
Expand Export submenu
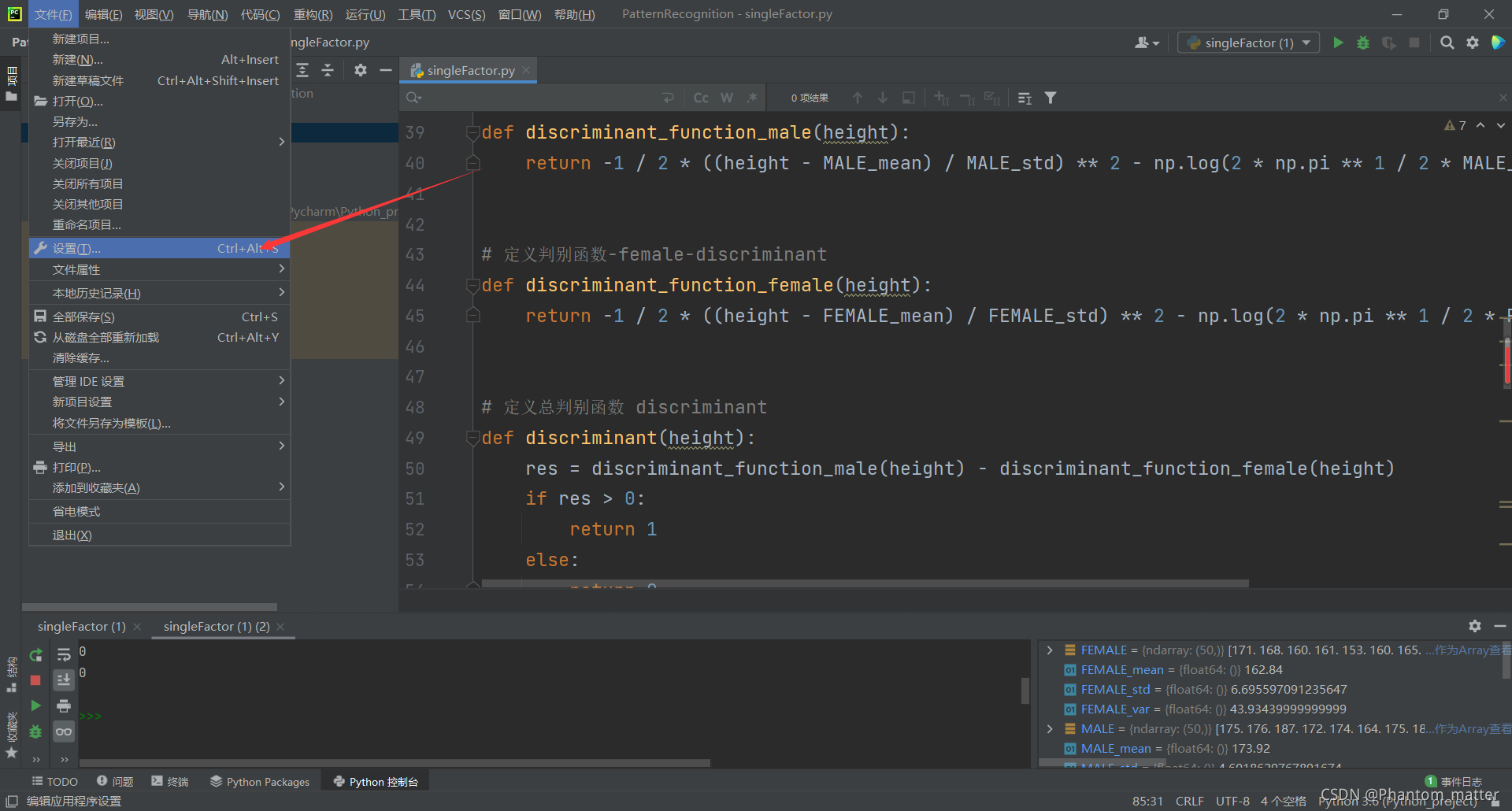160,446
